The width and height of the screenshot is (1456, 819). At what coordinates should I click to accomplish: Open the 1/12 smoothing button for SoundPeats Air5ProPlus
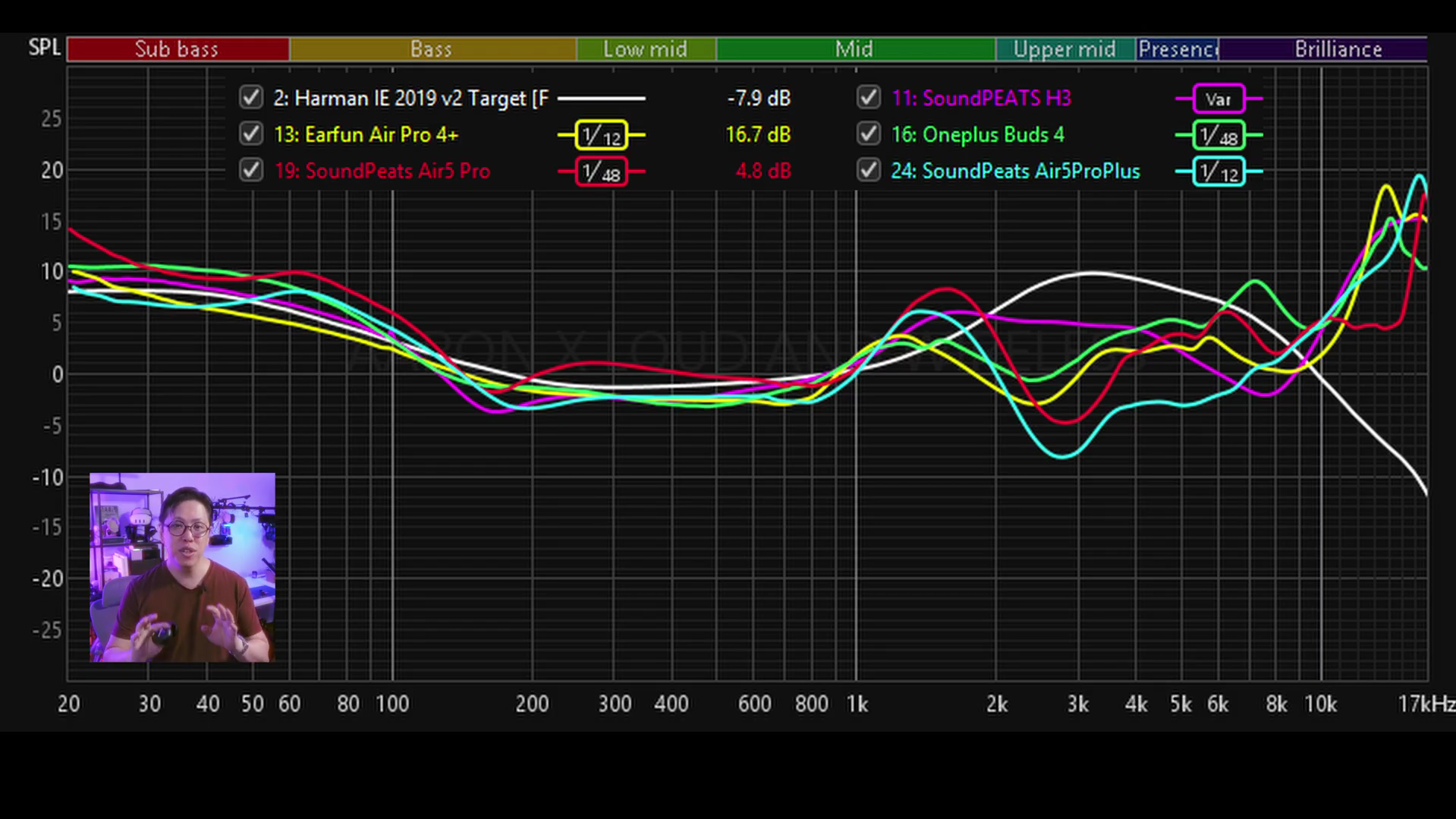(x=1219, y=172)
